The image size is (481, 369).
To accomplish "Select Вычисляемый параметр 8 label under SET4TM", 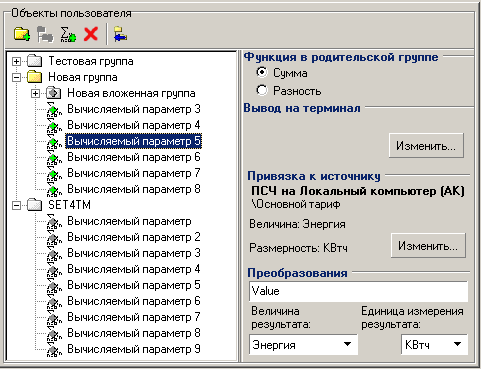I will pos(134,333).
